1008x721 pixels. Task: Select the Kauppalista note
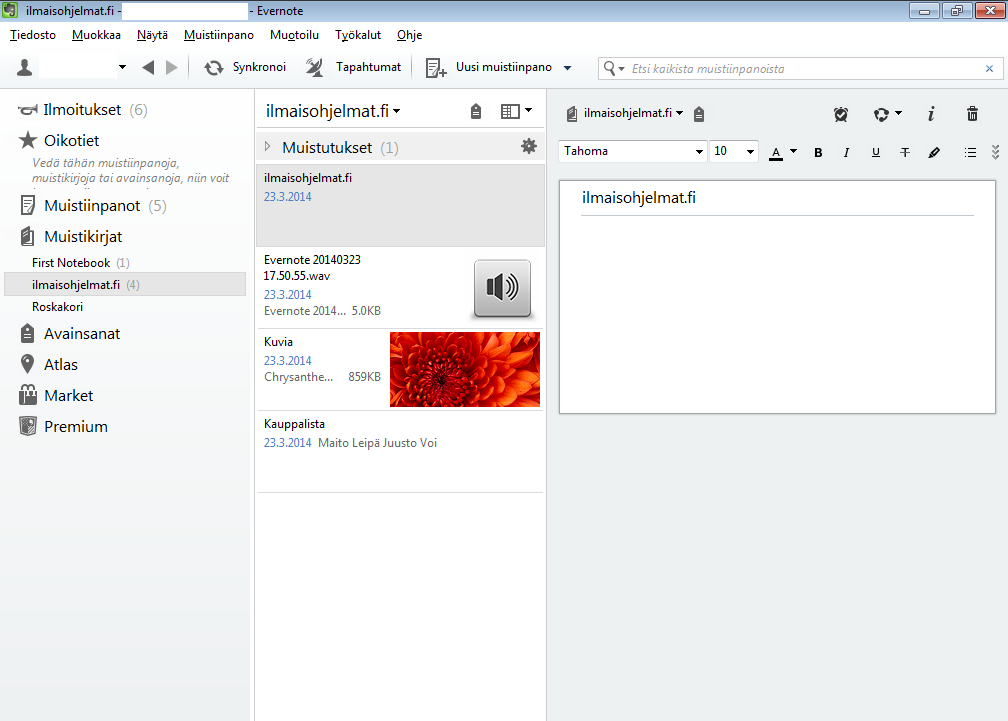(x=400, y=452)
